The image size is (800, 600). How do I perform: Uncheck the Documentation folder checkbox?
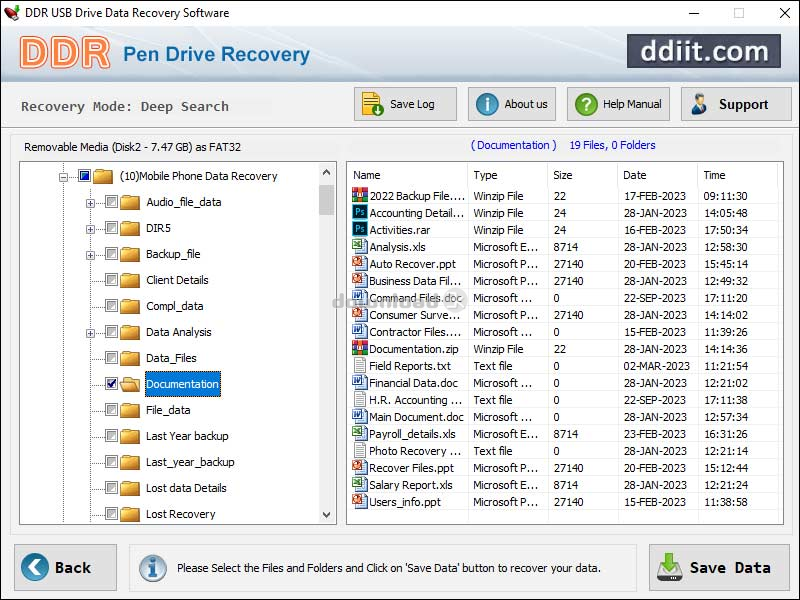click(111, 384)
